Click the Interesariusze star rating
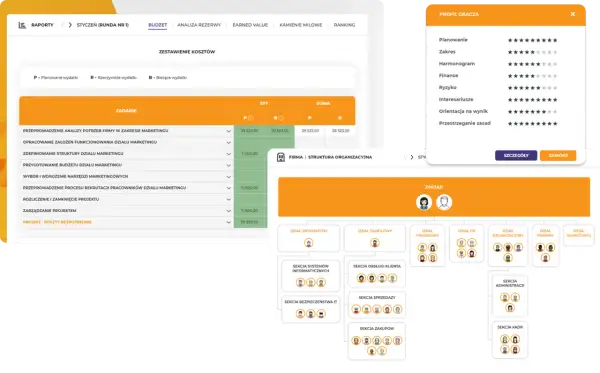This screenshot has width=600, height=373. pos(532,100)
